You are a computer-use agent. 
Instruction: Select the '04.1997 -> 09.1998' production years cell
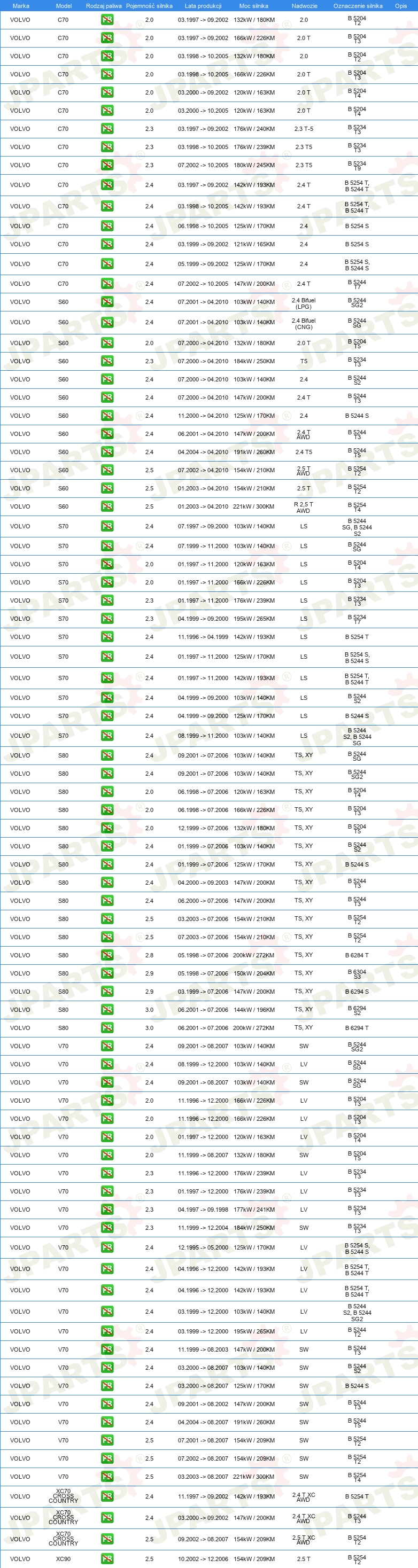coord(203,1210)
